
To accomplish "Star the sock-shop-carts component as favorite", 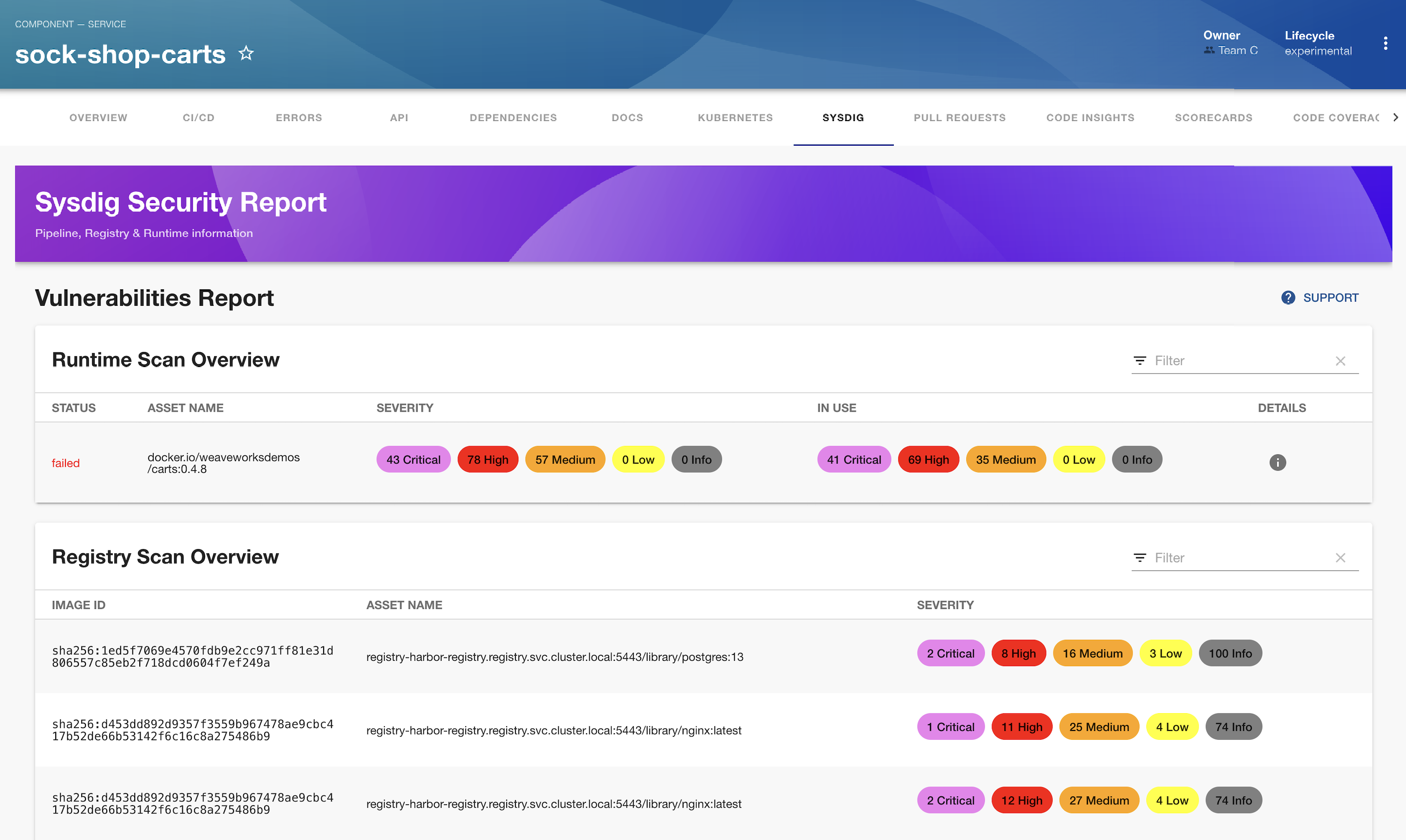I will point(246,54).
